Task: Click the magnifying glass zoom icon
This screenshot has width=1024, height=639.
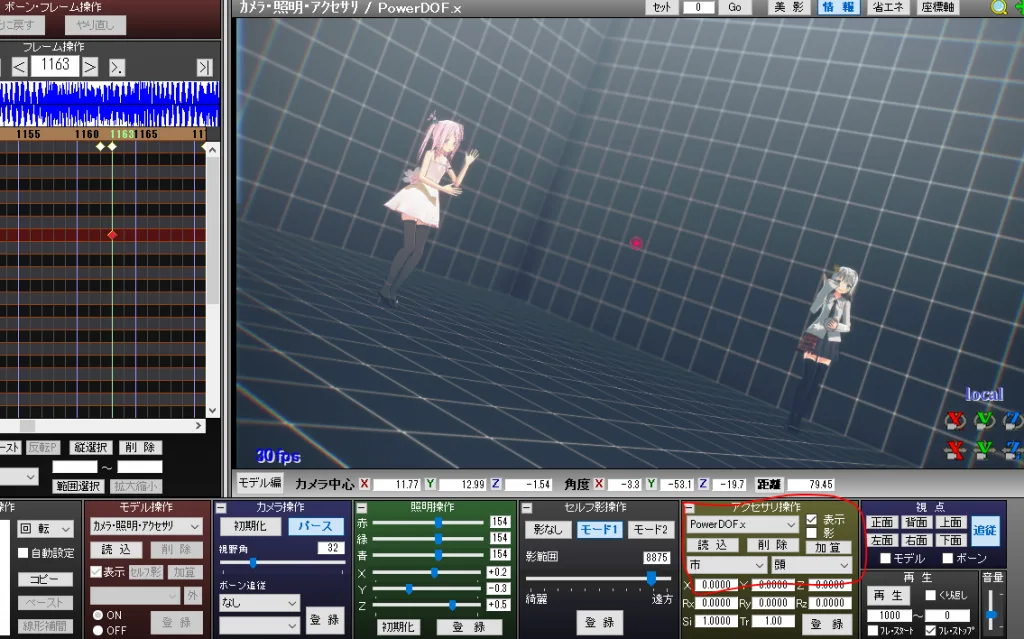Action: (x=998, y=8)
